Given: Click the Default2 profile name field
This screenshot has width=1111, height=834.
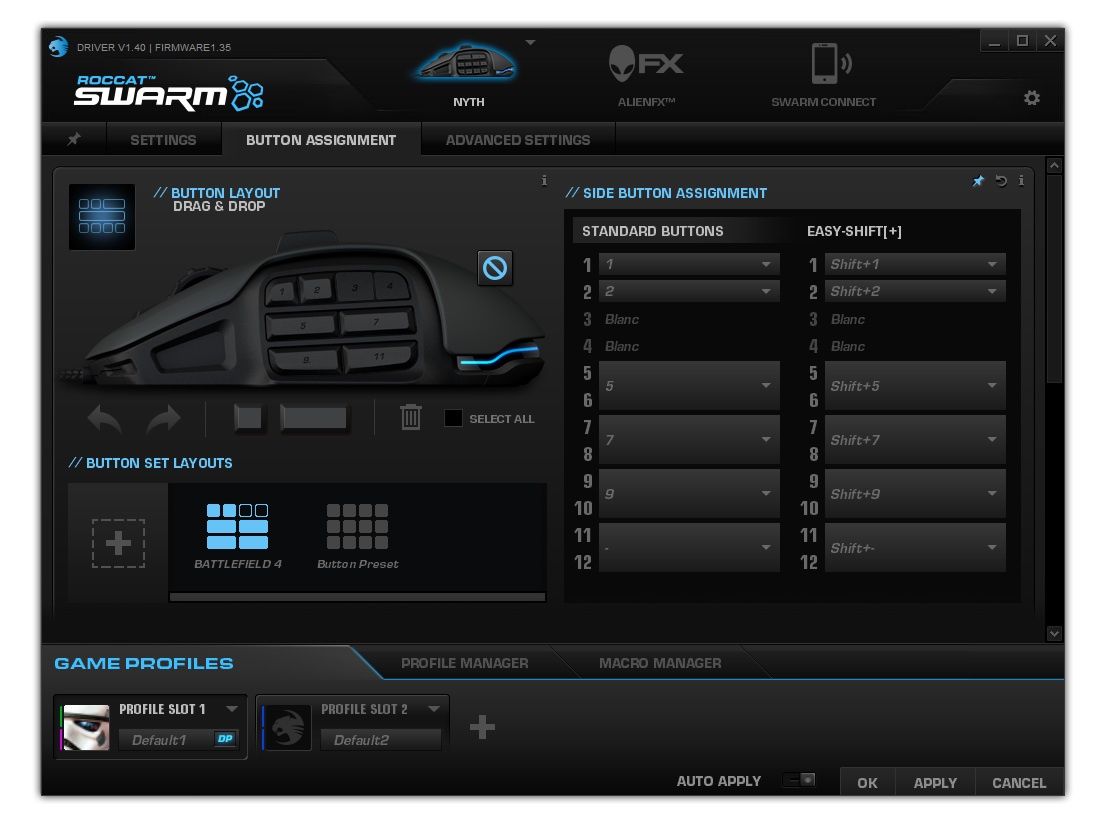Looking at the screenshot, I should tap(380, 740).
